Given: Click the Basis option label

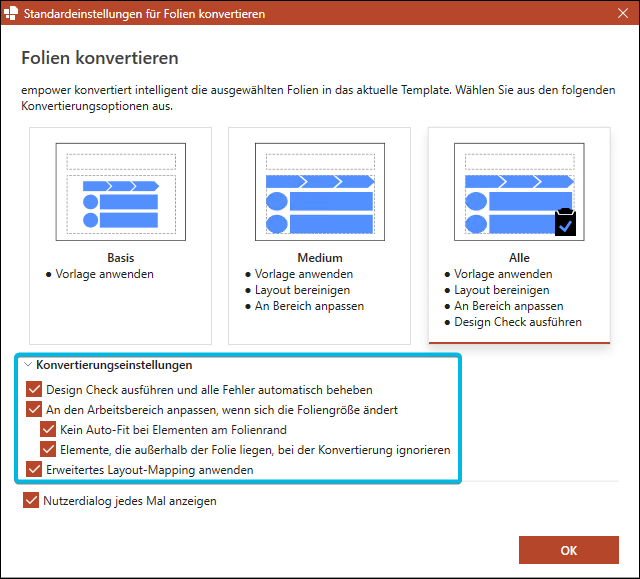Looking at the screenshot, I should coord(120,258).
